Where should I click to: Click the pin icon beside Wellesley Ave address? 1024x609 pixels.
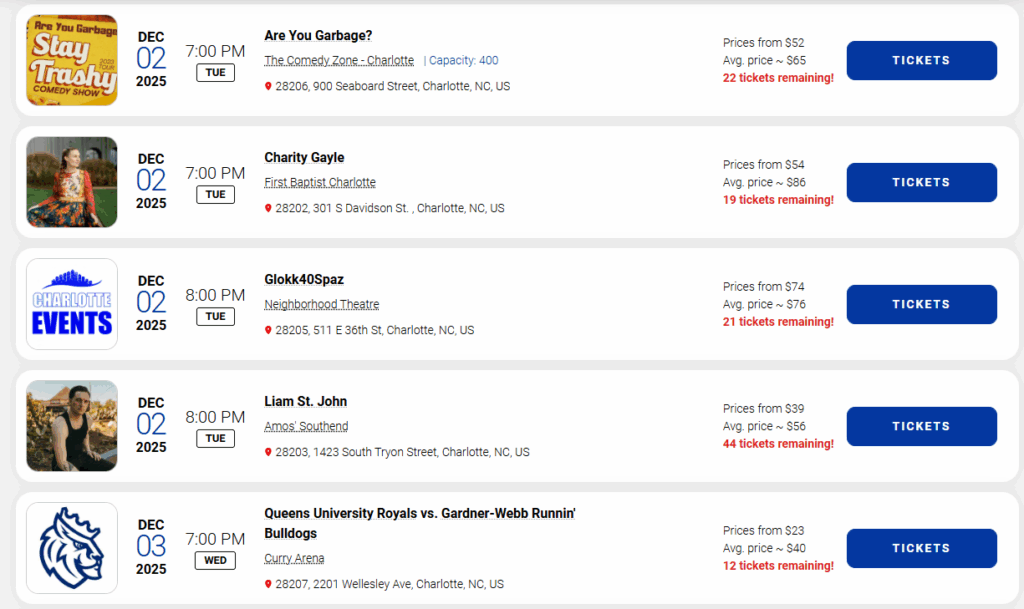[268, 585]
